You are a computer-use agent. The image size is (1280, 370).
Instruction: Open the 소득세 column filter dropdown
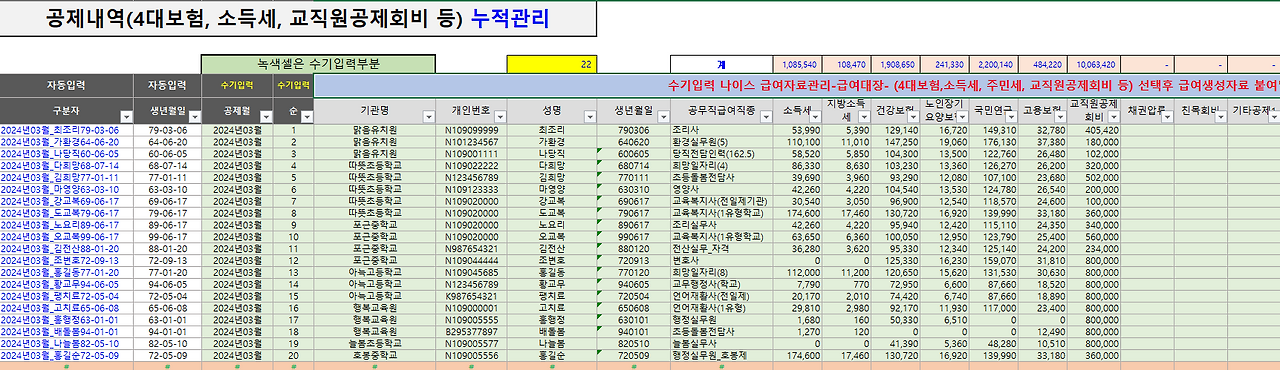[x=815, y=116]
